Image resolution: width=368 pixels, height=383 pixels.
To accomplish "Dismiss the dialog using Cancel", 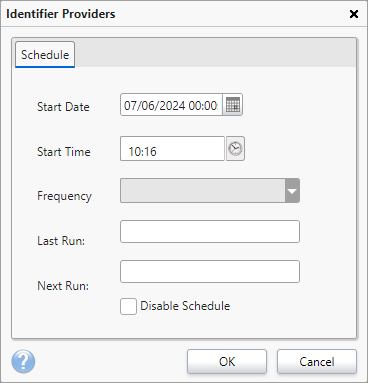I will click(317, 362).
